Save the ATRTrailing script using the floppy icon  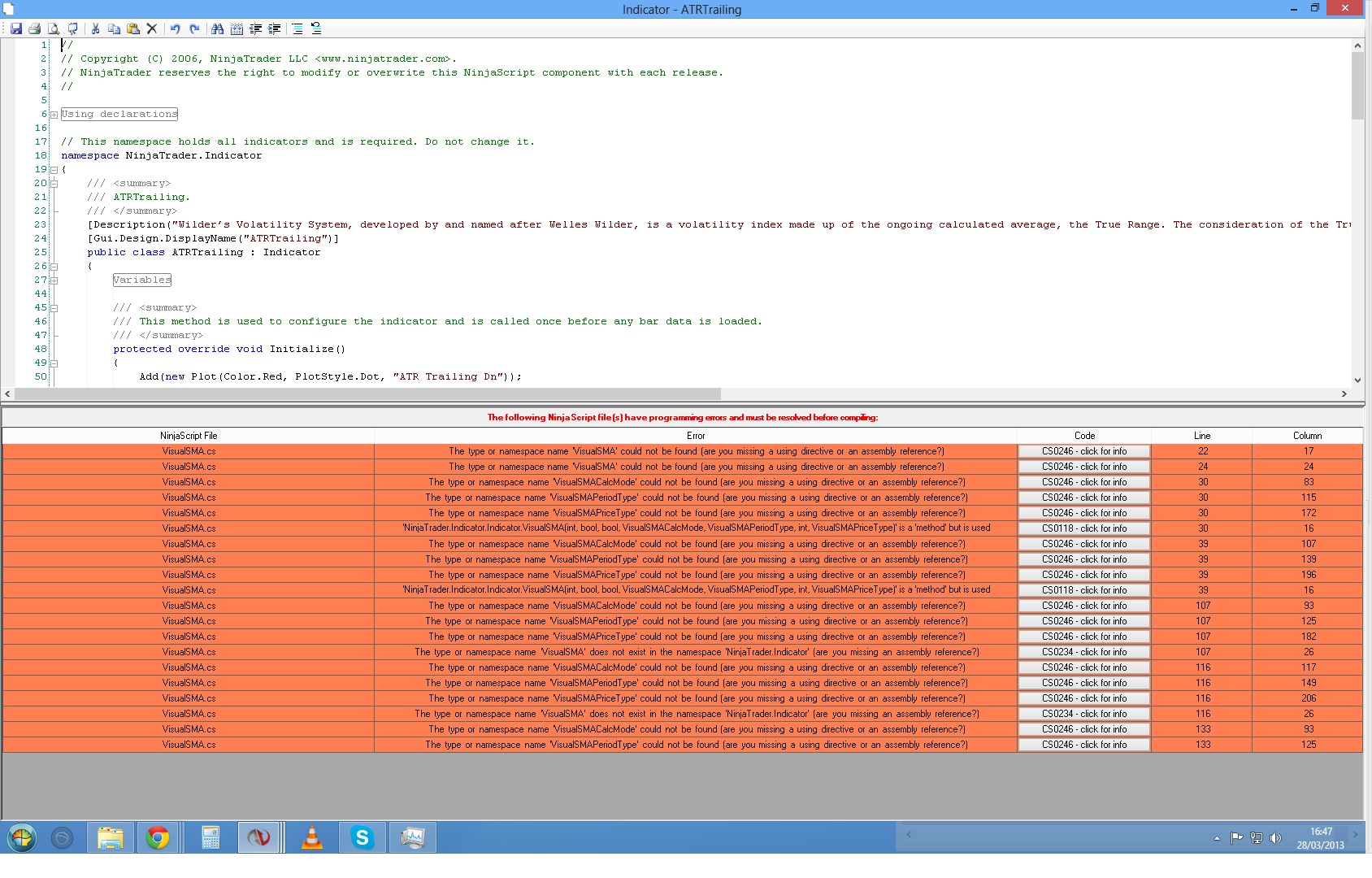coord(15,28)
